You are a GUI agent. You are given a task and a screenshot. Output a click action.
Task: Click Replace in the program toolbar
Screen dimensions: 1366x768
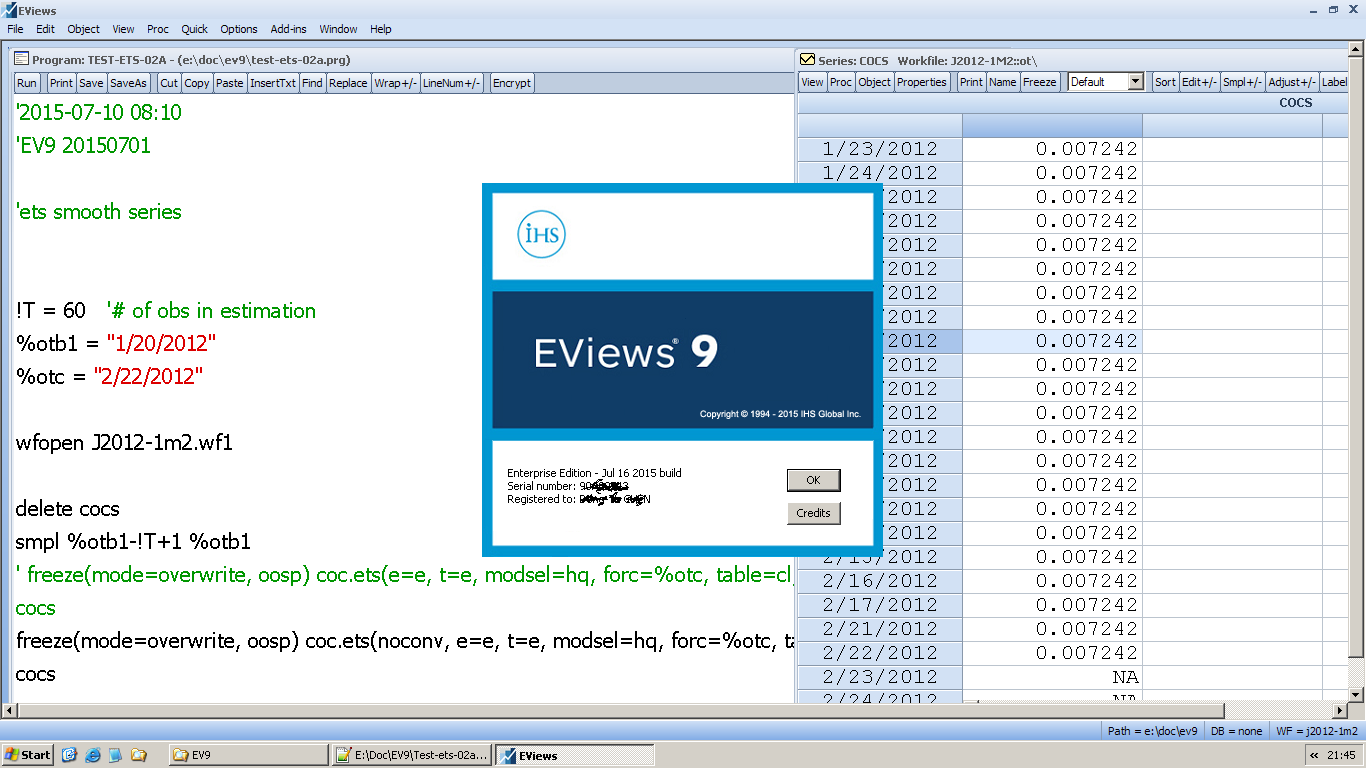pyautogui.click(x=348, y=83)
